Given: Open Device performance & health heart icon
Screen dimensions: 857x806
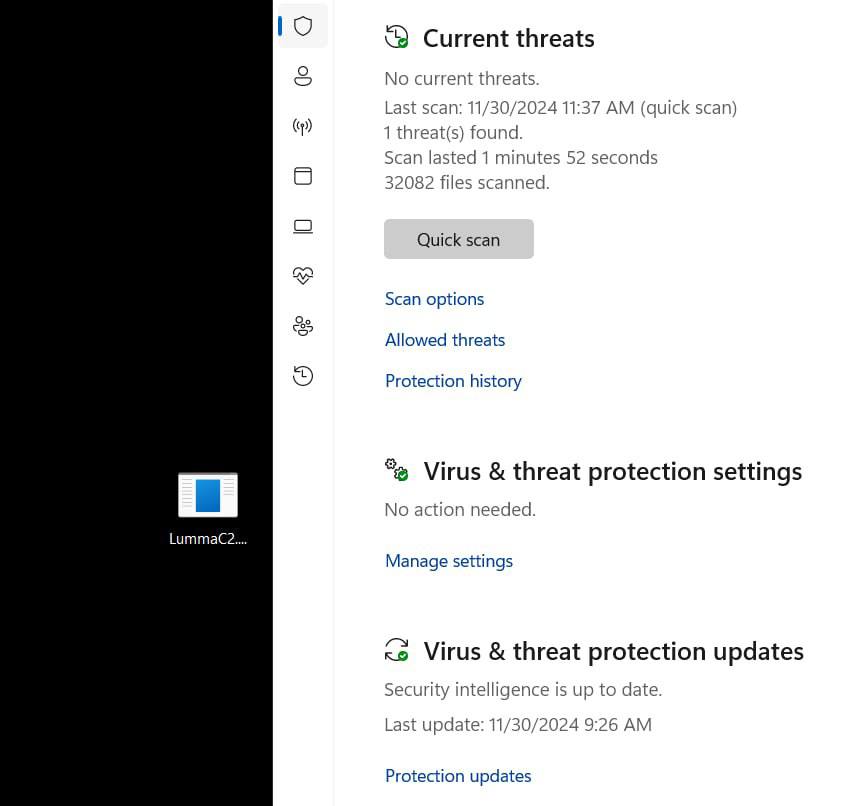Looking at the screenshot, I should click(x=303, y=276).
